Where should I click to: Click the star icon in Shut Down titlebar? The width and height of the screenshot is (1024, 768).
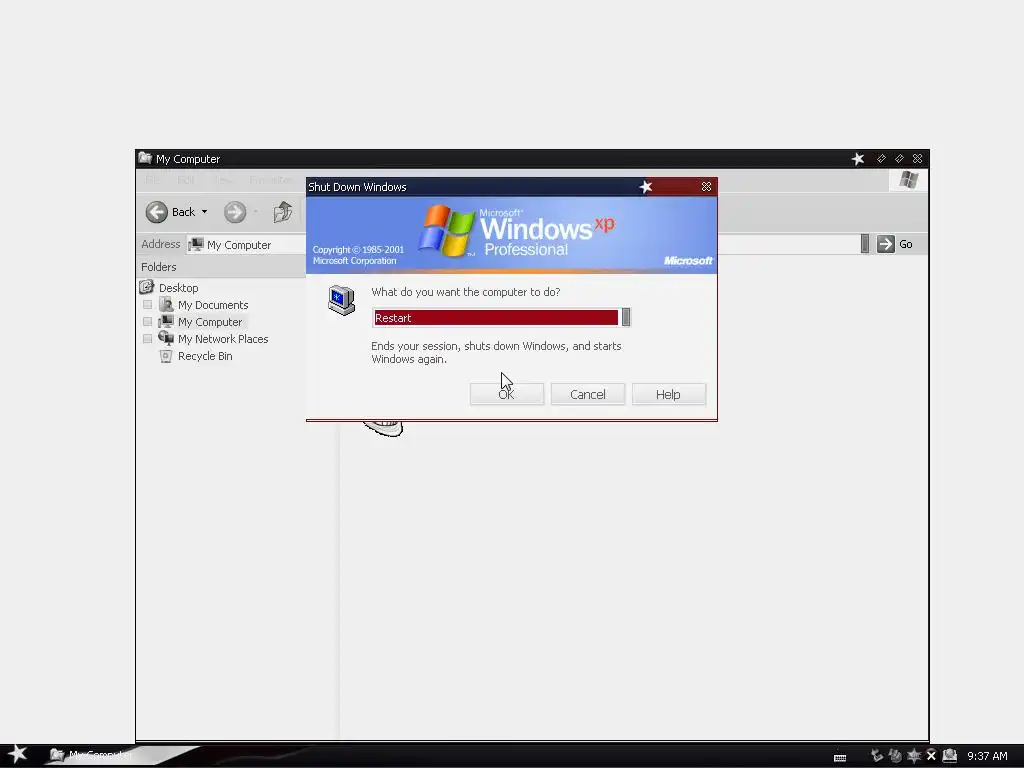click(646, 187)
